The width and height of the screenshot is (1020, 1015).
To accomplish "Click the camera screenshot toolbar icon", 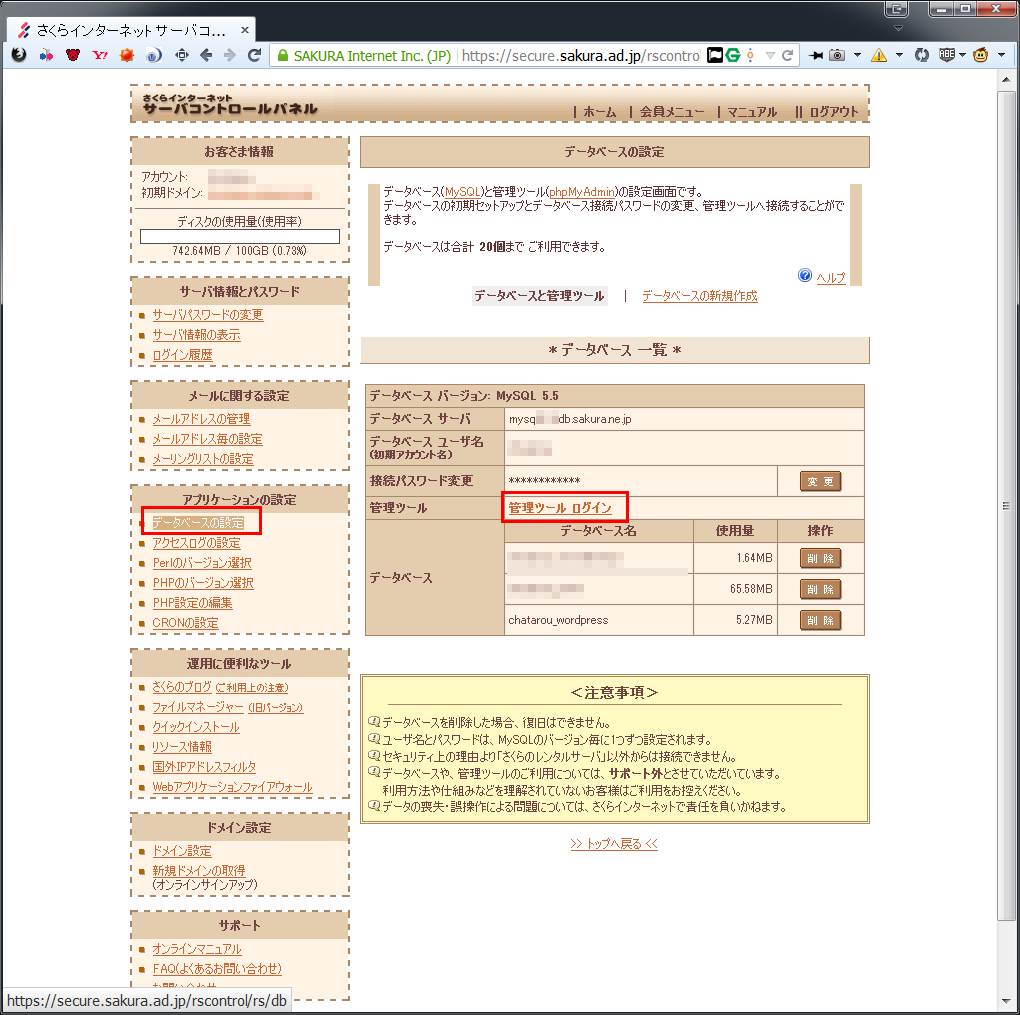I will coord(837,55).
